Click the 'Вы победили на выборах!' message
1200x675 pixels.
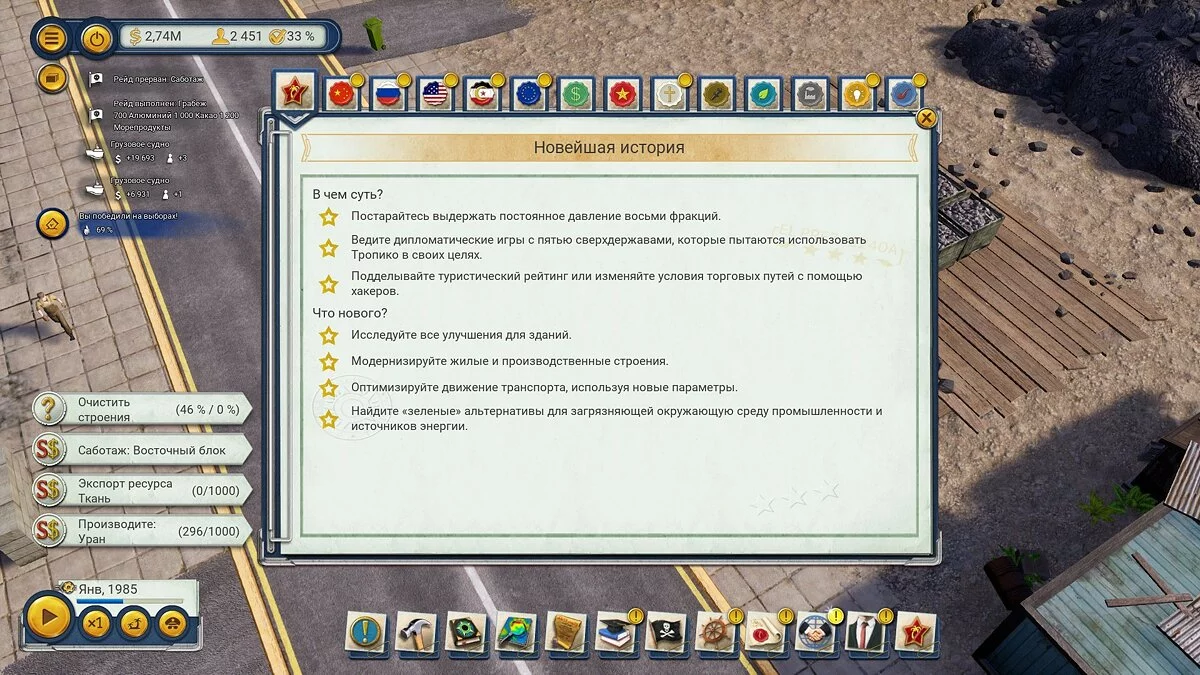point(128,216)
